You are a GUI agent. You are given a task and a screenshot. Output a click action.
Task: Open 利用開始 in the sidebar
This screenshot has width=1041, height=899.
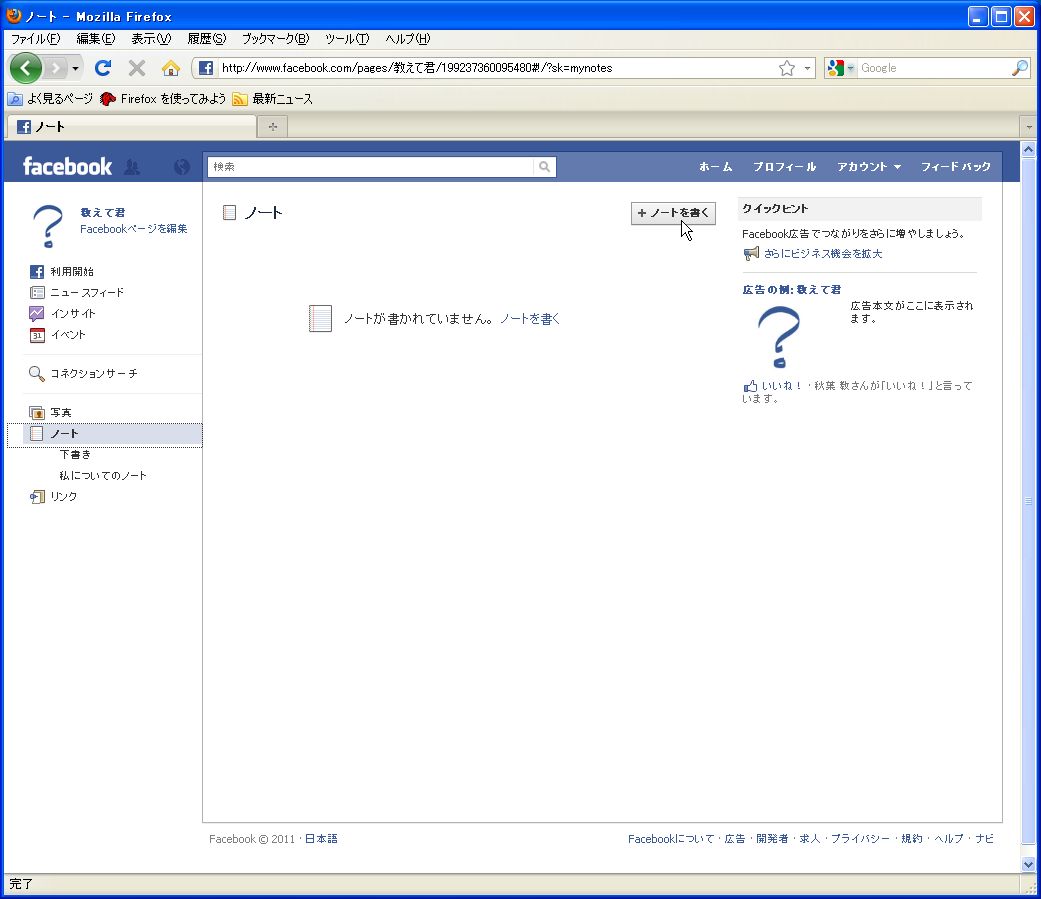pos(61,272)
